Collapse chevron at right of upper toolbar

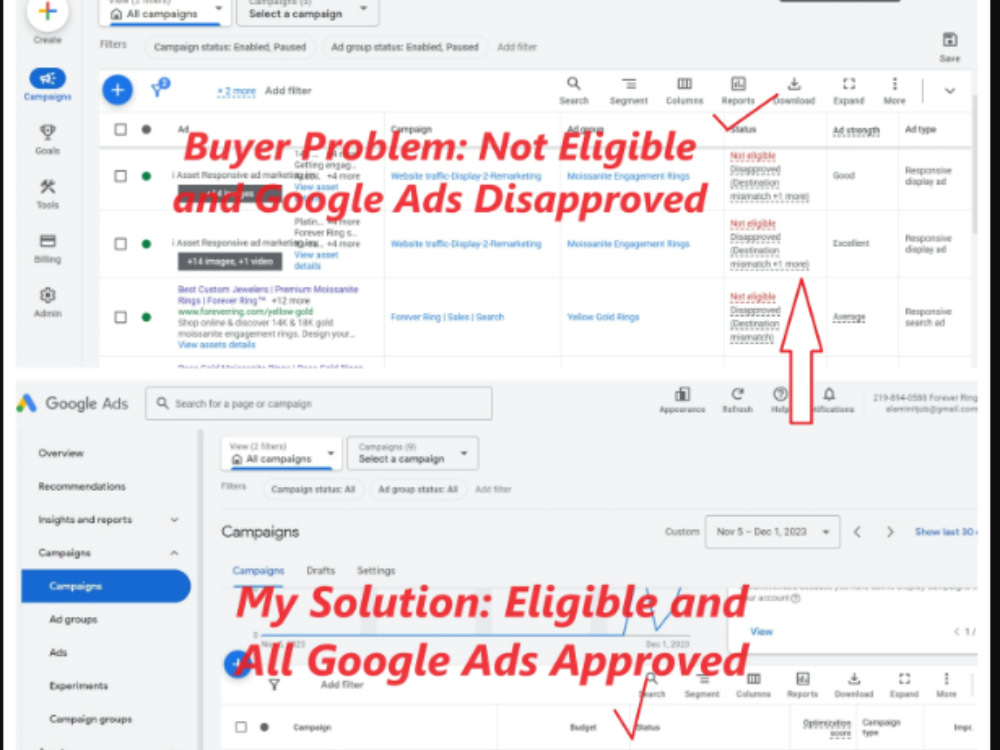[950, 91]
